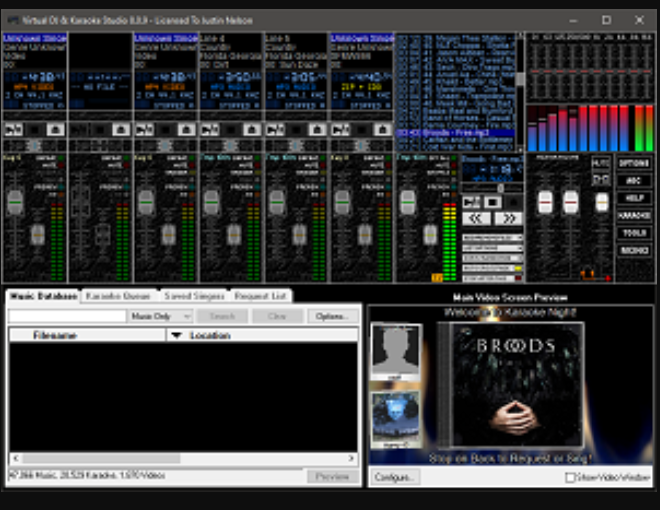Click play/pause on the first deck
Screen dimensions: 660x510
(x=13, y=129)
